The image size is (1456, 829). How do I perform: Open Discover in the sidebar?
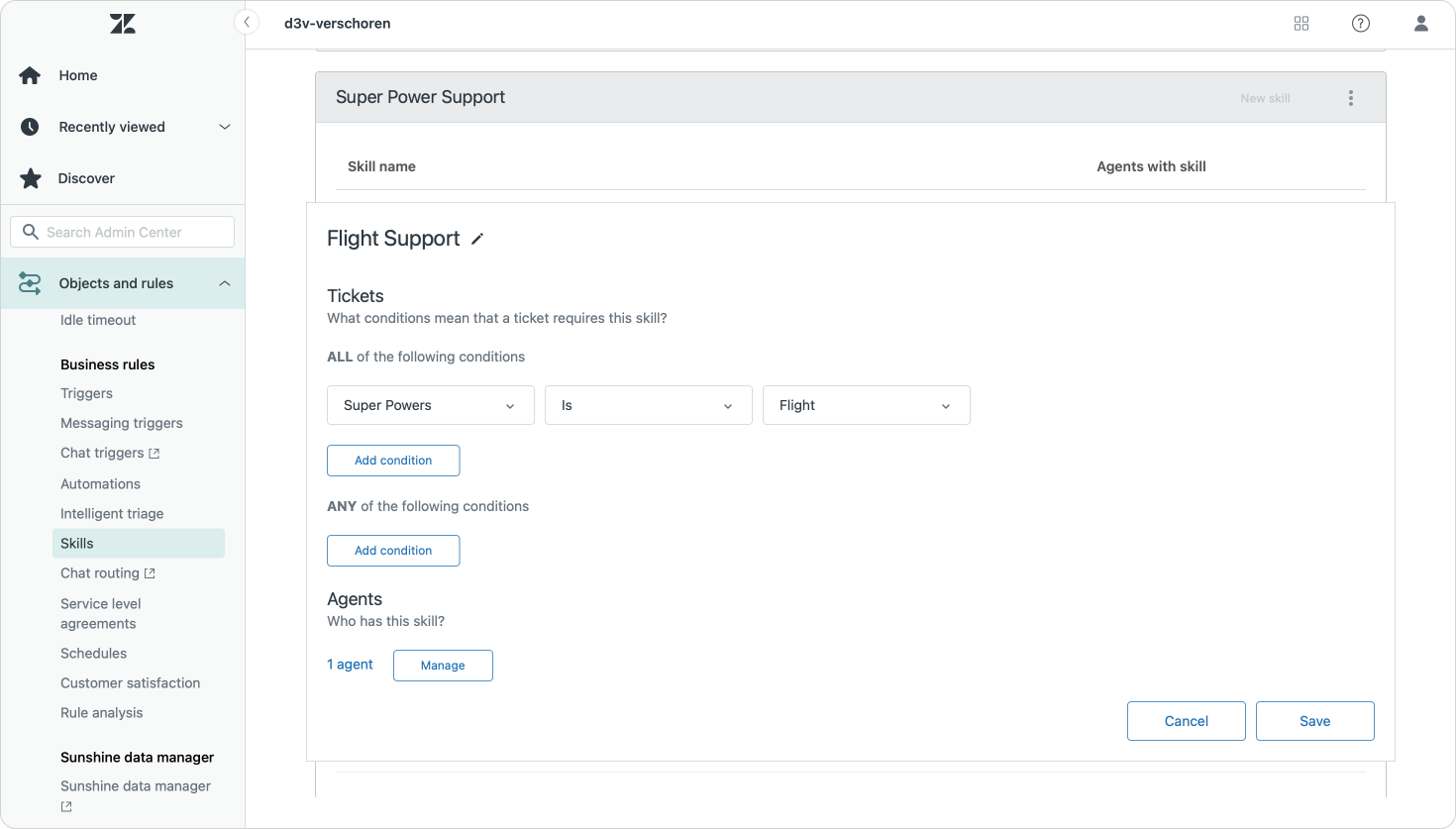(x=86, y=178)
